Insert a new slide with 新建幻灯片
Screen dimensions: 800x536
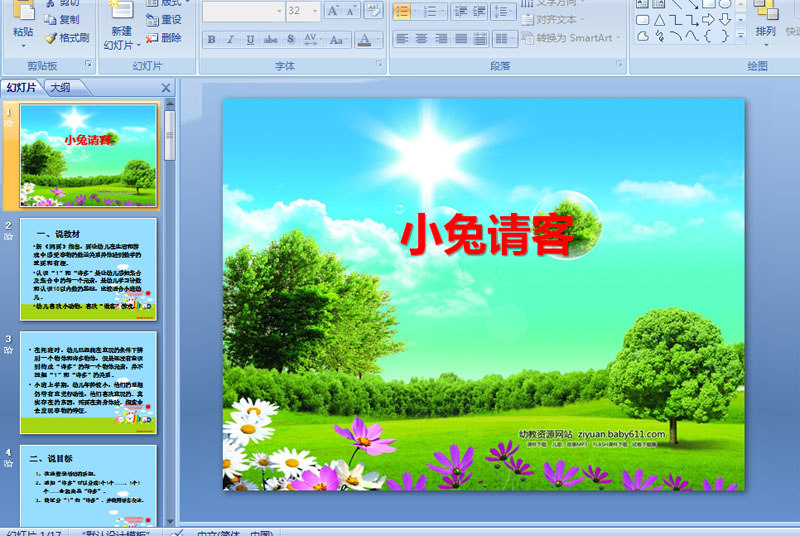coord(121,25)
